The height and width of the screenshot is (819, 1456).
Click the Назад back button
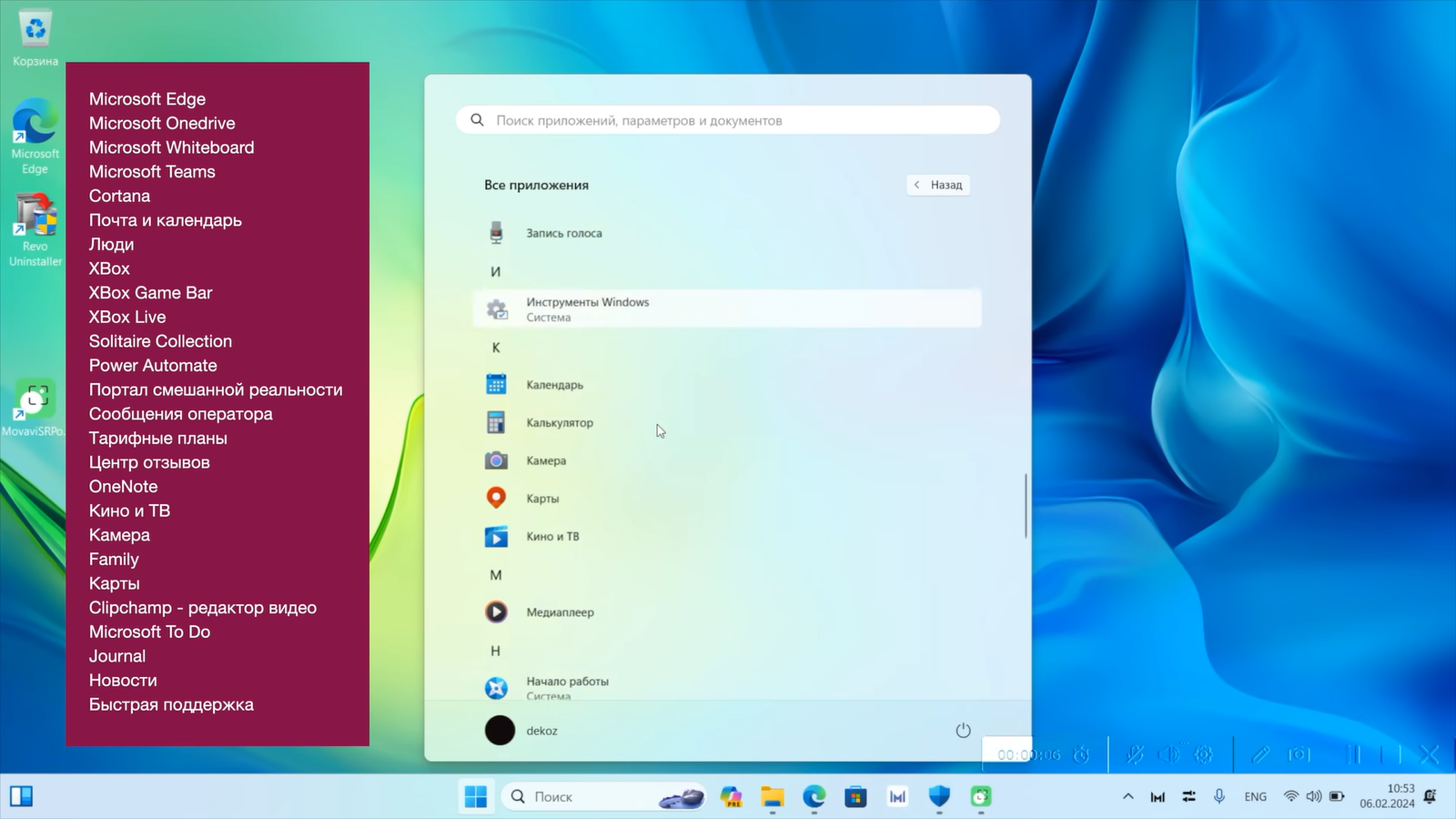click(x=938, y=185)
